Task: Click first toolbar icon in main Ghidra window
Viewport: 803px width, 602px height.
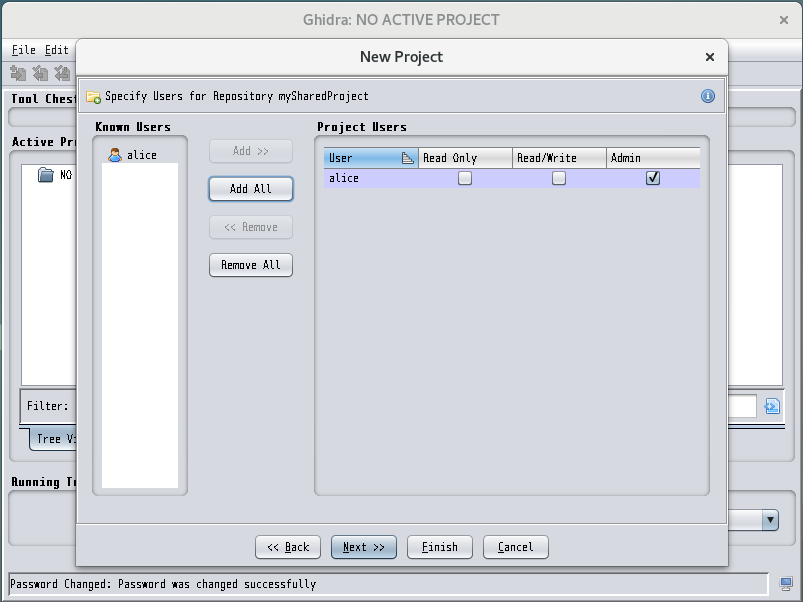Action: 18,74
